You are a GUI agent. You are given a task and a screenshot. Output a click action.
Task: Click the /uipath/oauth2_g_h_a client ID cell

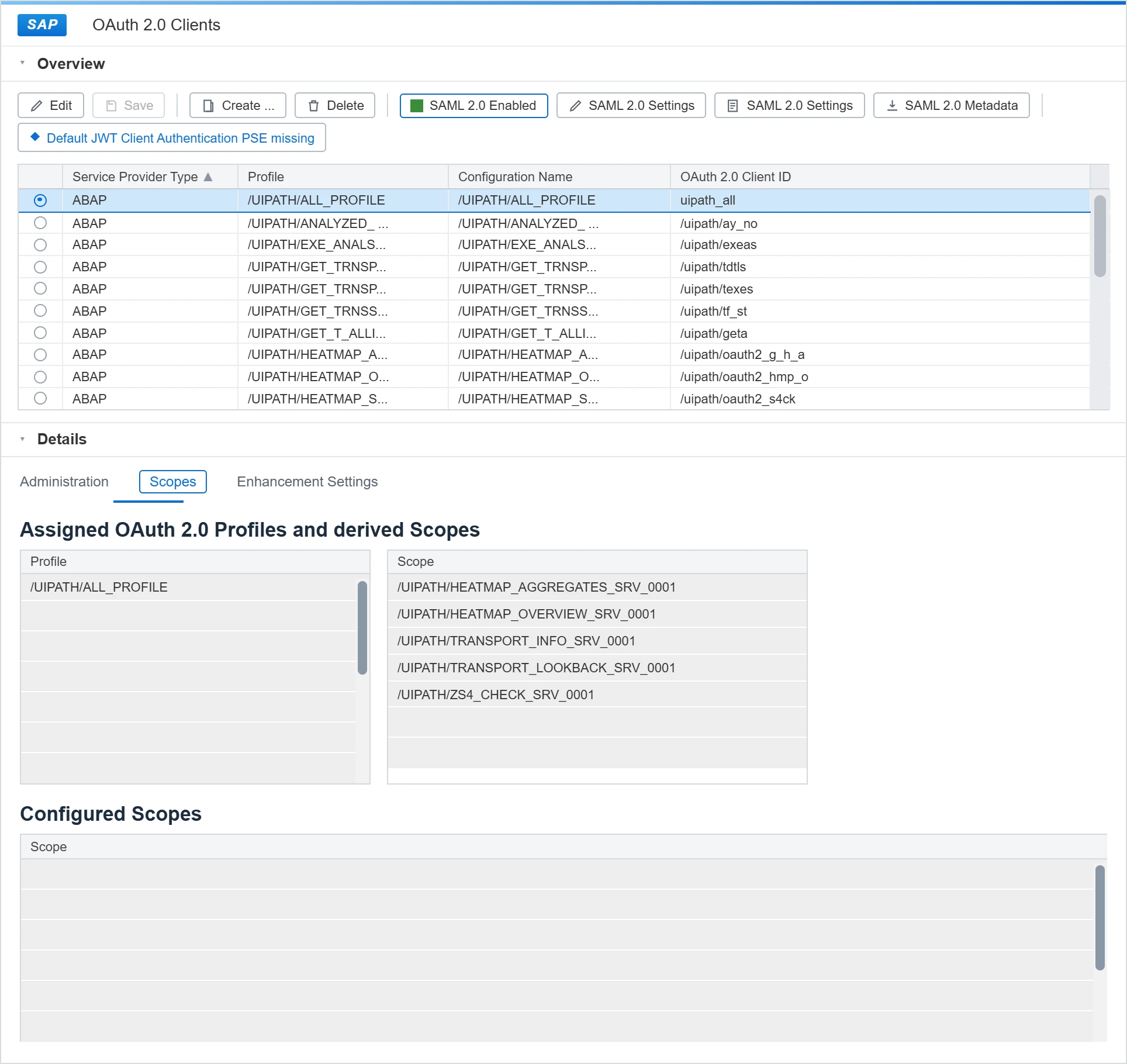coord(880,354)
